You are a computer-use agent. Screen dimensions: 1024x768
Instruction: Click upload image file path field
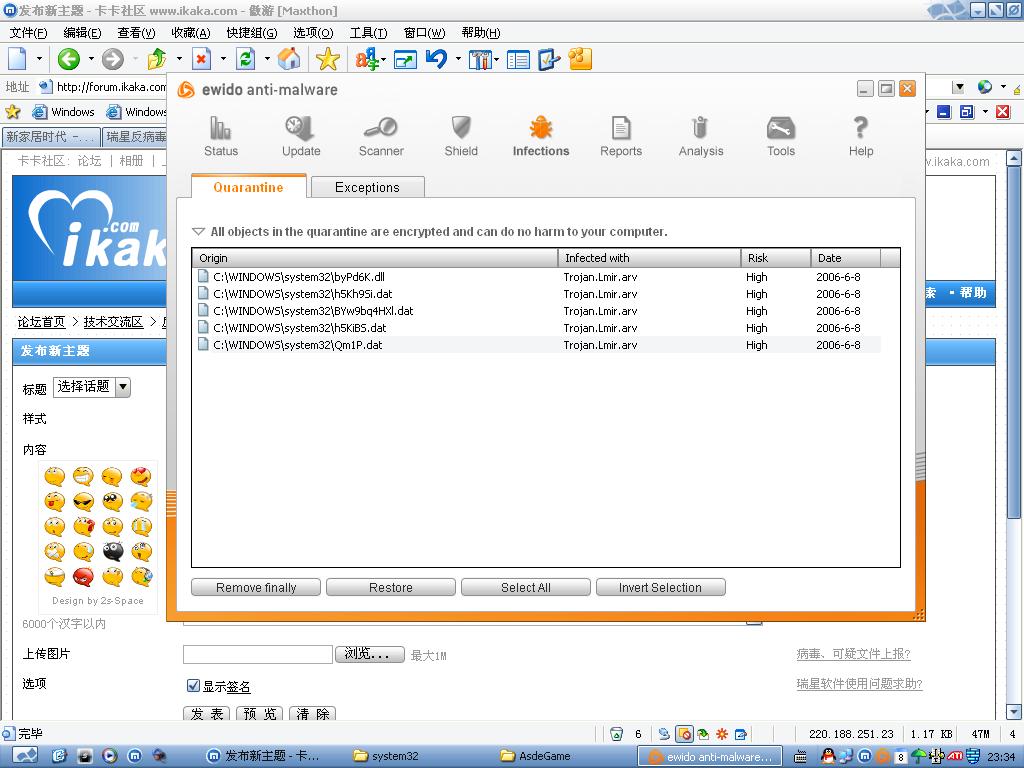(258, 654)
